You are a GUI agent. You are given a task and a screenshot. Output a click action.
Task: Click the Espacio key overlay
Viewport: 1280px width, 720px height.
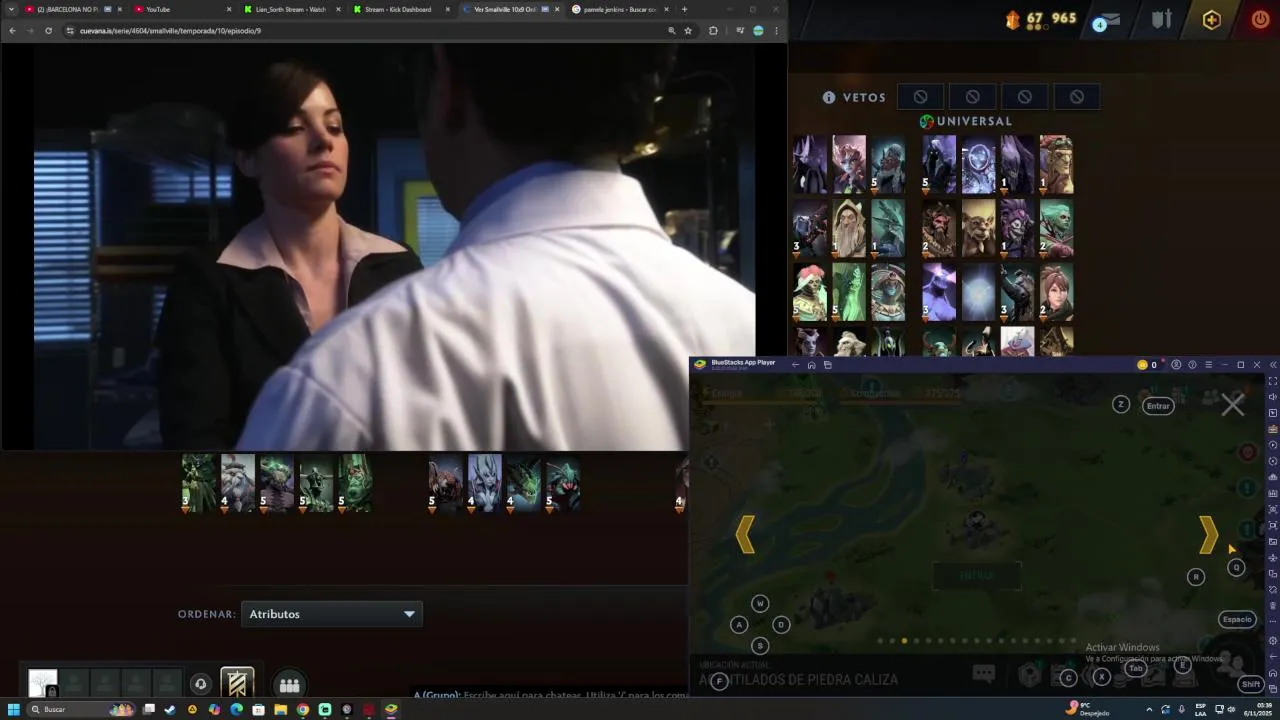coord(1237,619)
